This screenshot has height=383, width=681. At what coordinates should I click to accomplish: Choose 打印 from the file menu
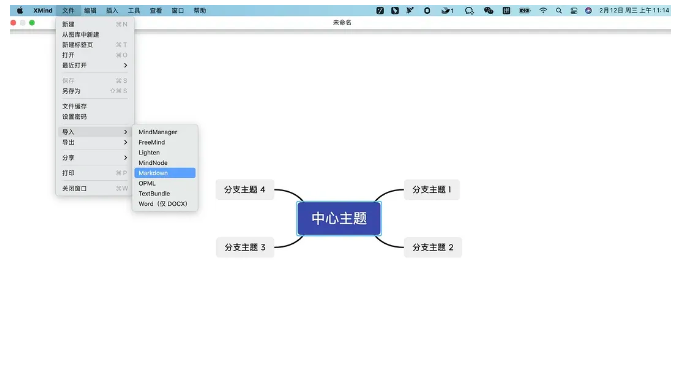95,173
